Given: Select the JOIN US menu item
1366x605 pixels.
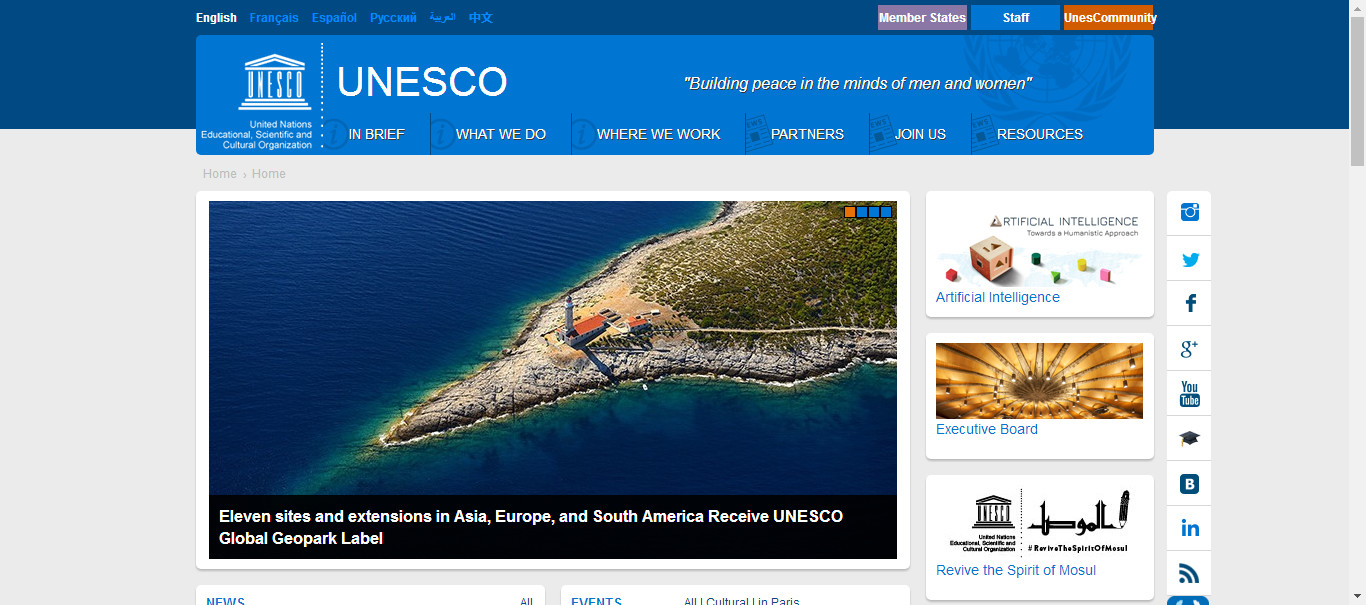Looking at the screenshot, I should [x=920, y=134].
